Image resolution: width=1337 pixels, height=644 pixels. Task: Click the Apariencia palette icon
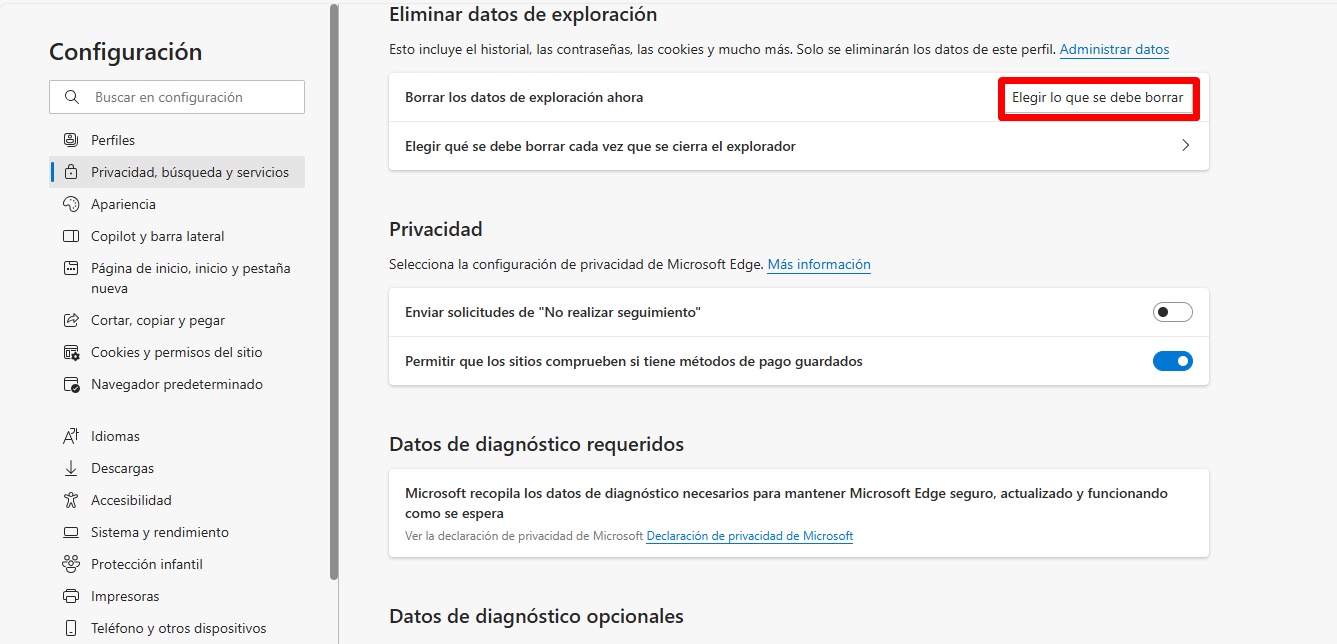point(71,204)
